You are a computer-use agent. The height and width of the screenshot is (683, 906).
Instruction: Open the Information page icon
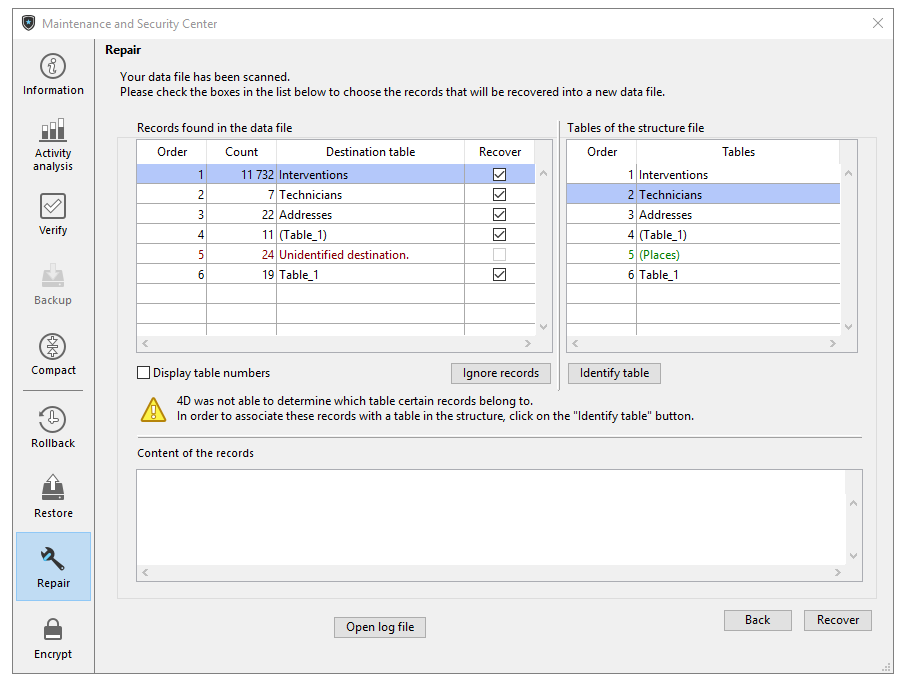click(x=53, y=67)
